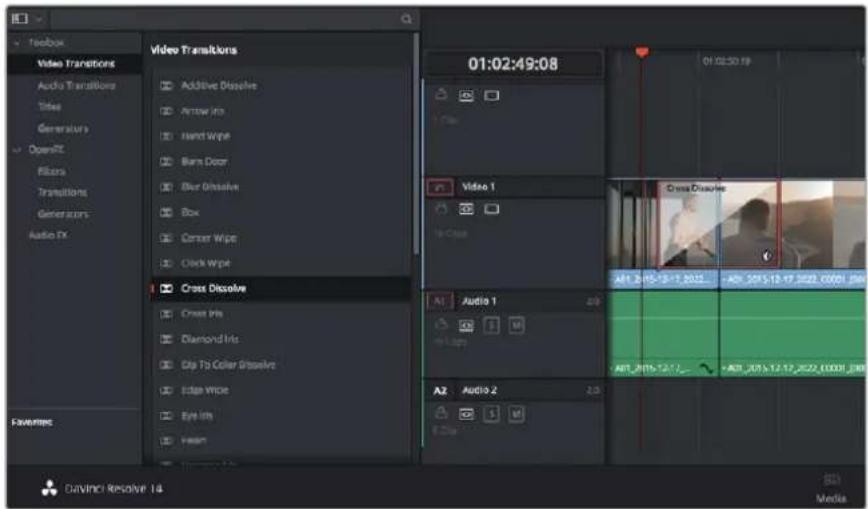Lock the top video track
The image size is (868, 509).
coord(441,94)
